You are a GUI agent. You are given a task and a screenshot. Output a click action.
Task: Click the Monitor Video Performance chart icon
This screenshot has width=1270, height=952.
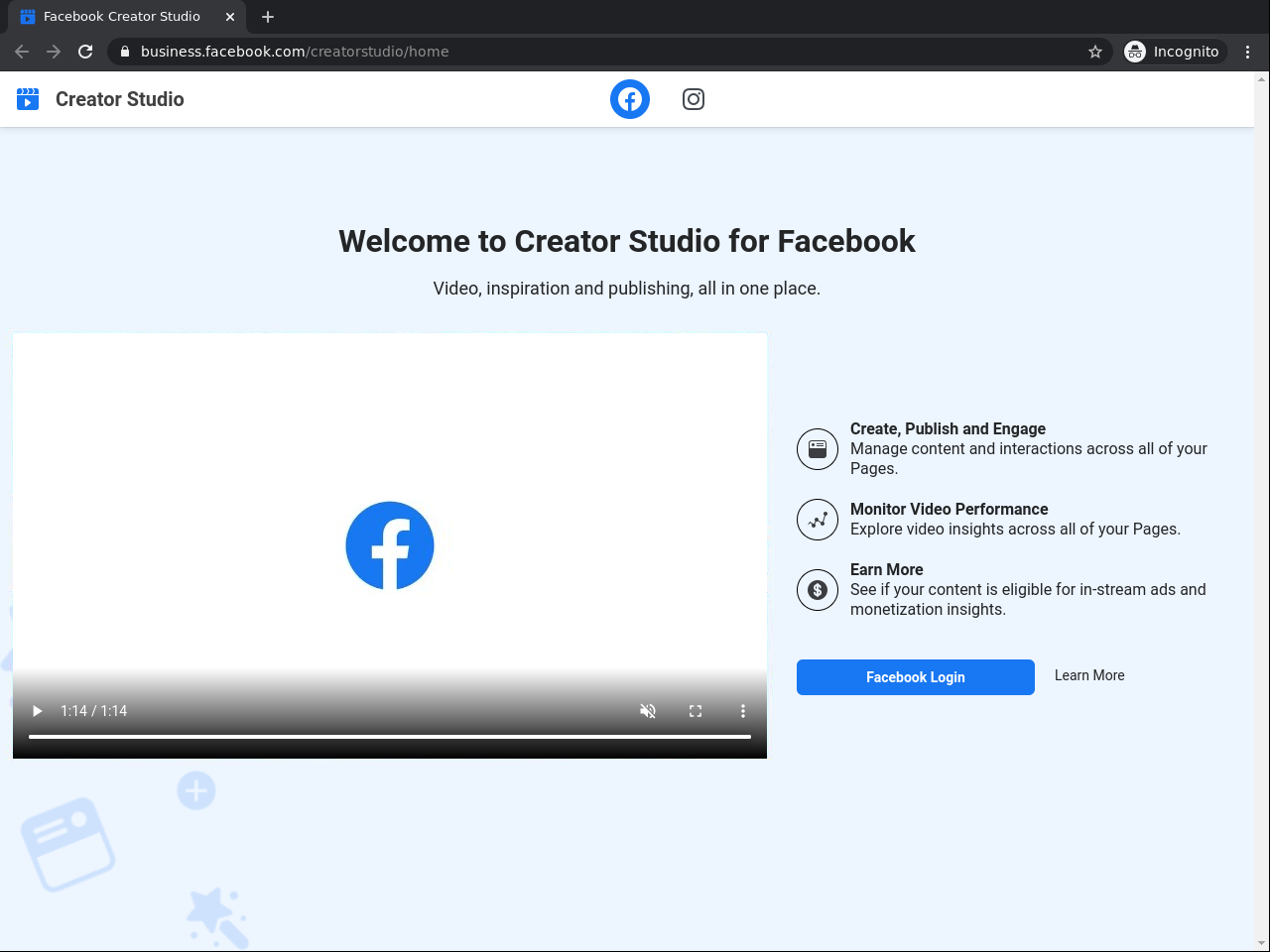click(818, 520)
